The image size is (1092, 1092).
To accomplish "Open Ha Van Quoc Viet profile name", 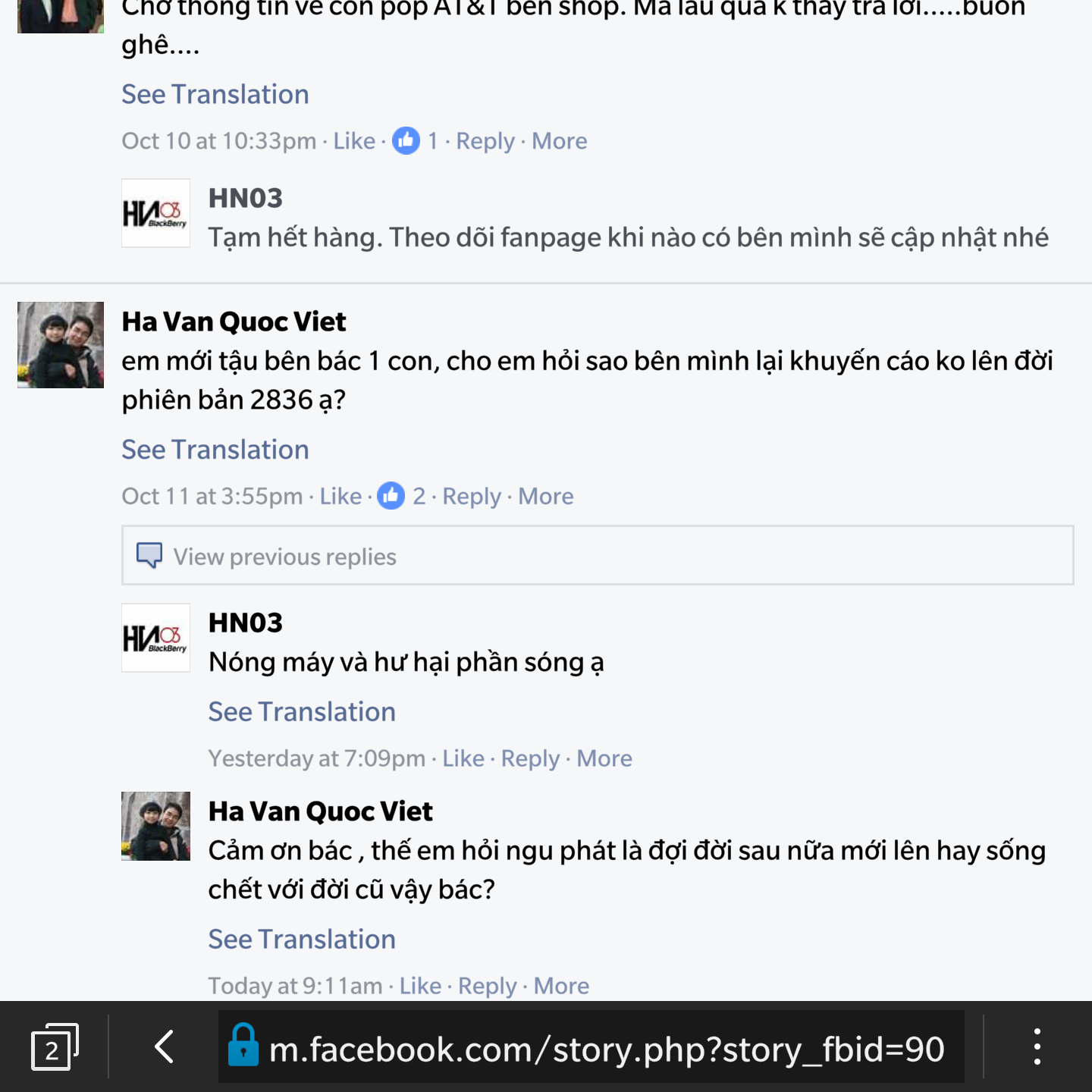I will [234, 322].
